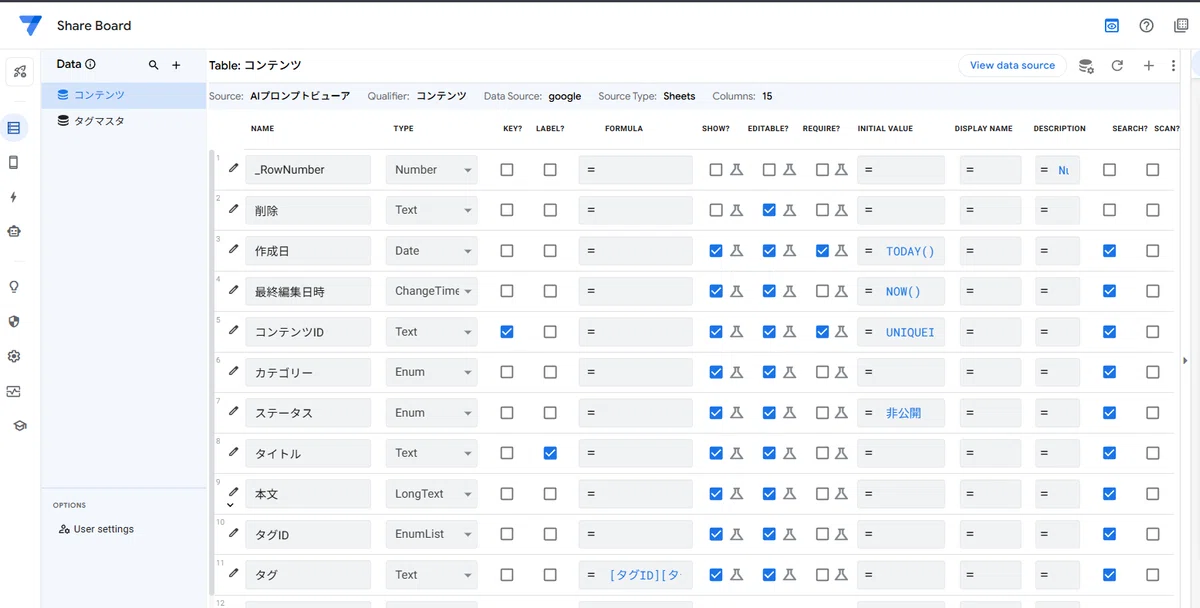Open the Automation bot icon in sidebar
The image size is (1200, 608).
[x=14, y=231]
